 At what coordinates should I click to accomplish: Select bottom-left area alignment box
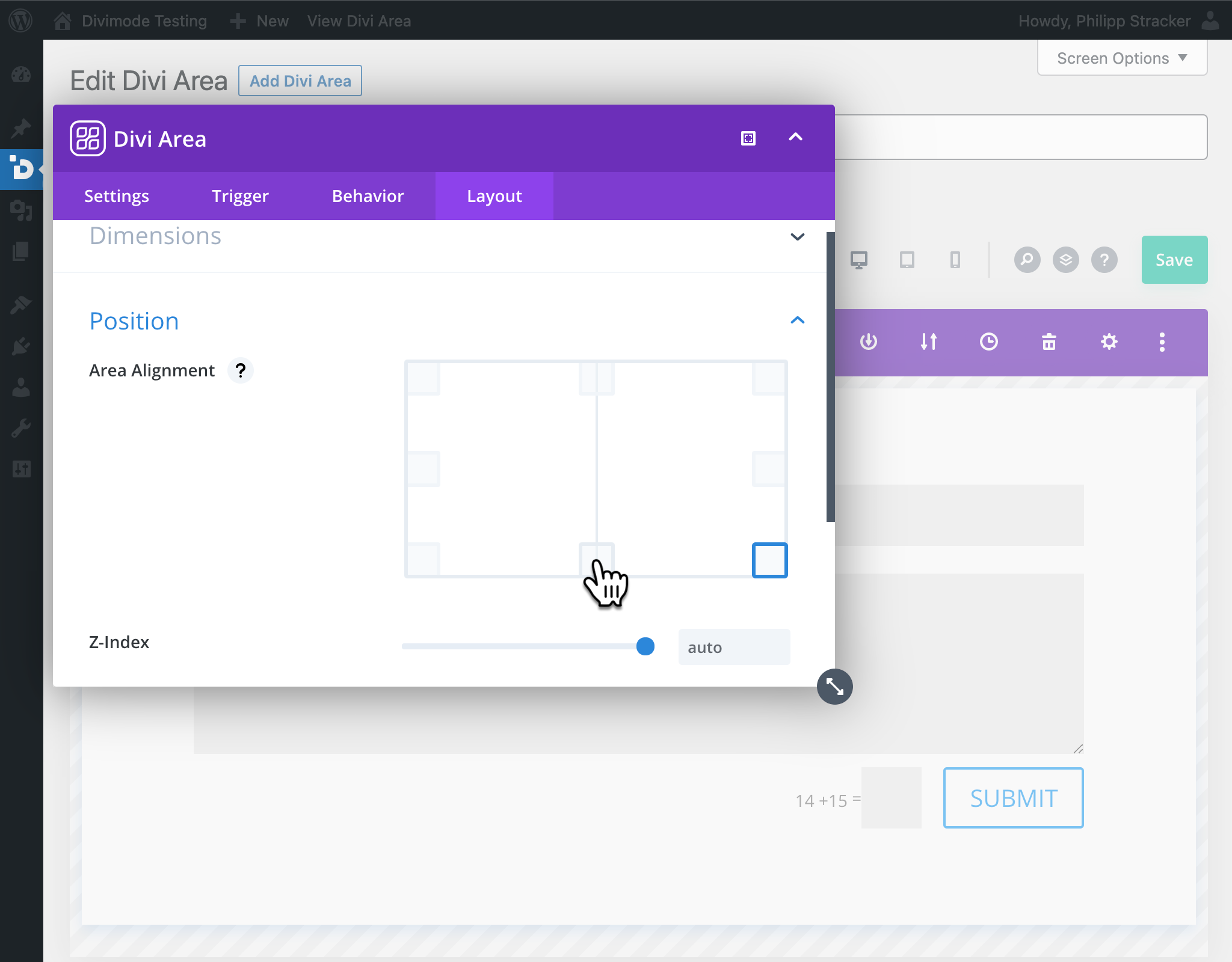[x=423, y=560]
